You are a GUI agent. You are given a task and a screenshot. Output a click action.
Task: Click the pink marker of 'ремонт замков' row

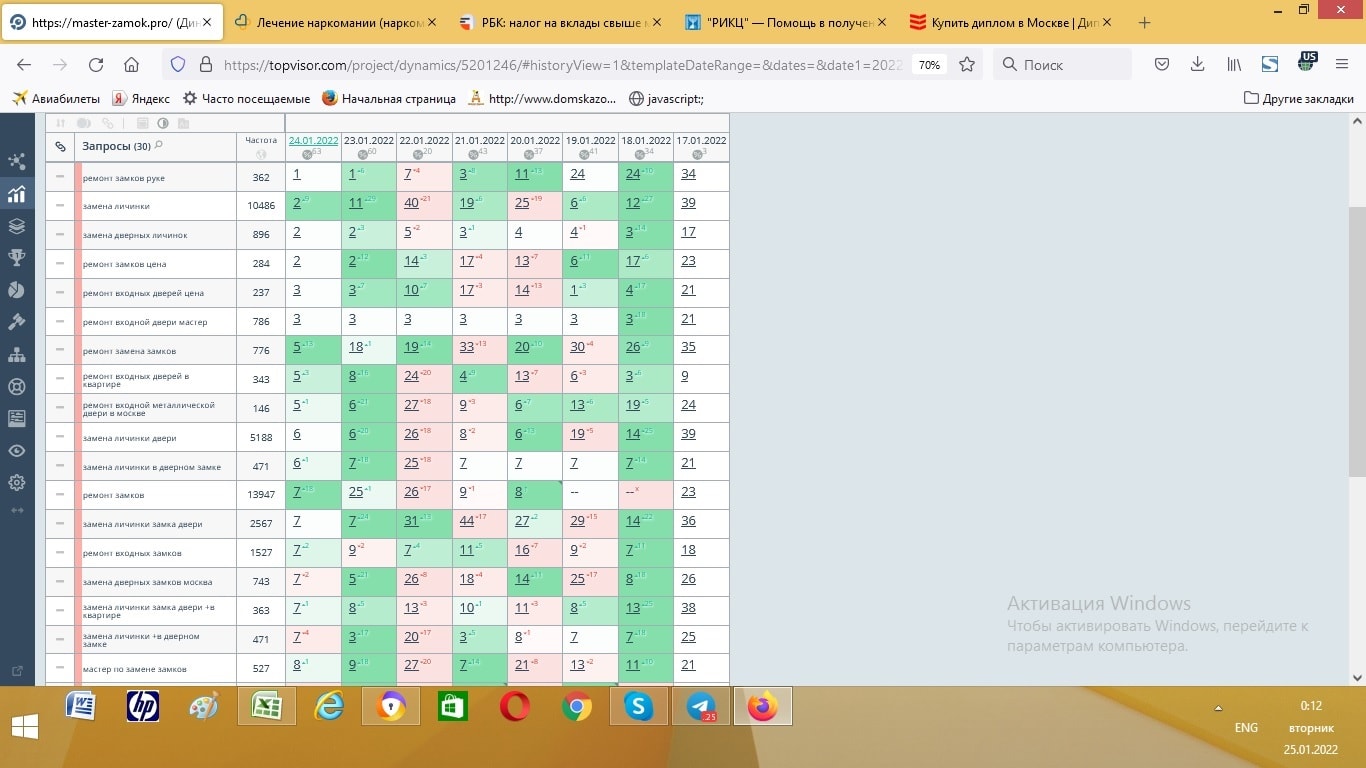tap(77, 495)
